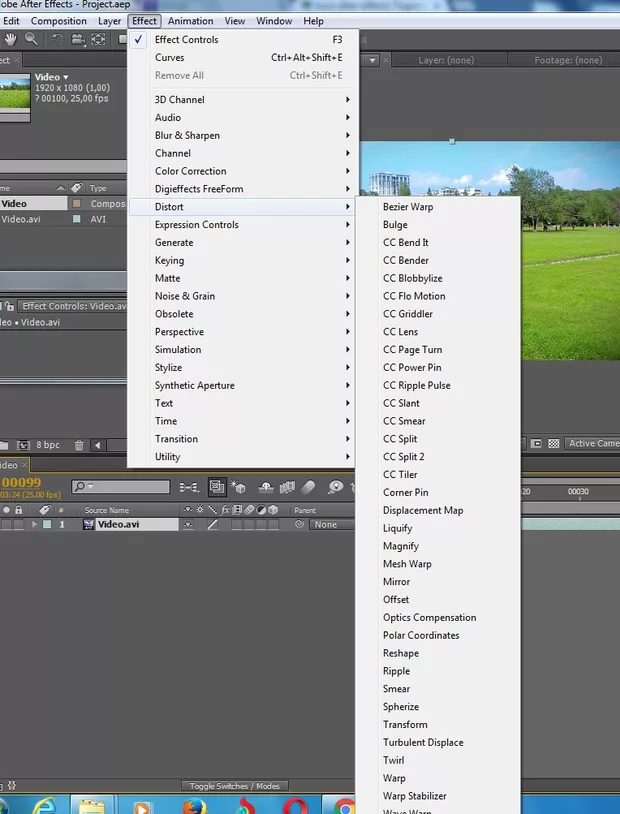Screen dimensions: 620x814
Task: Expand the Video.avi layer properties triangle
Action: pos(35,525)
